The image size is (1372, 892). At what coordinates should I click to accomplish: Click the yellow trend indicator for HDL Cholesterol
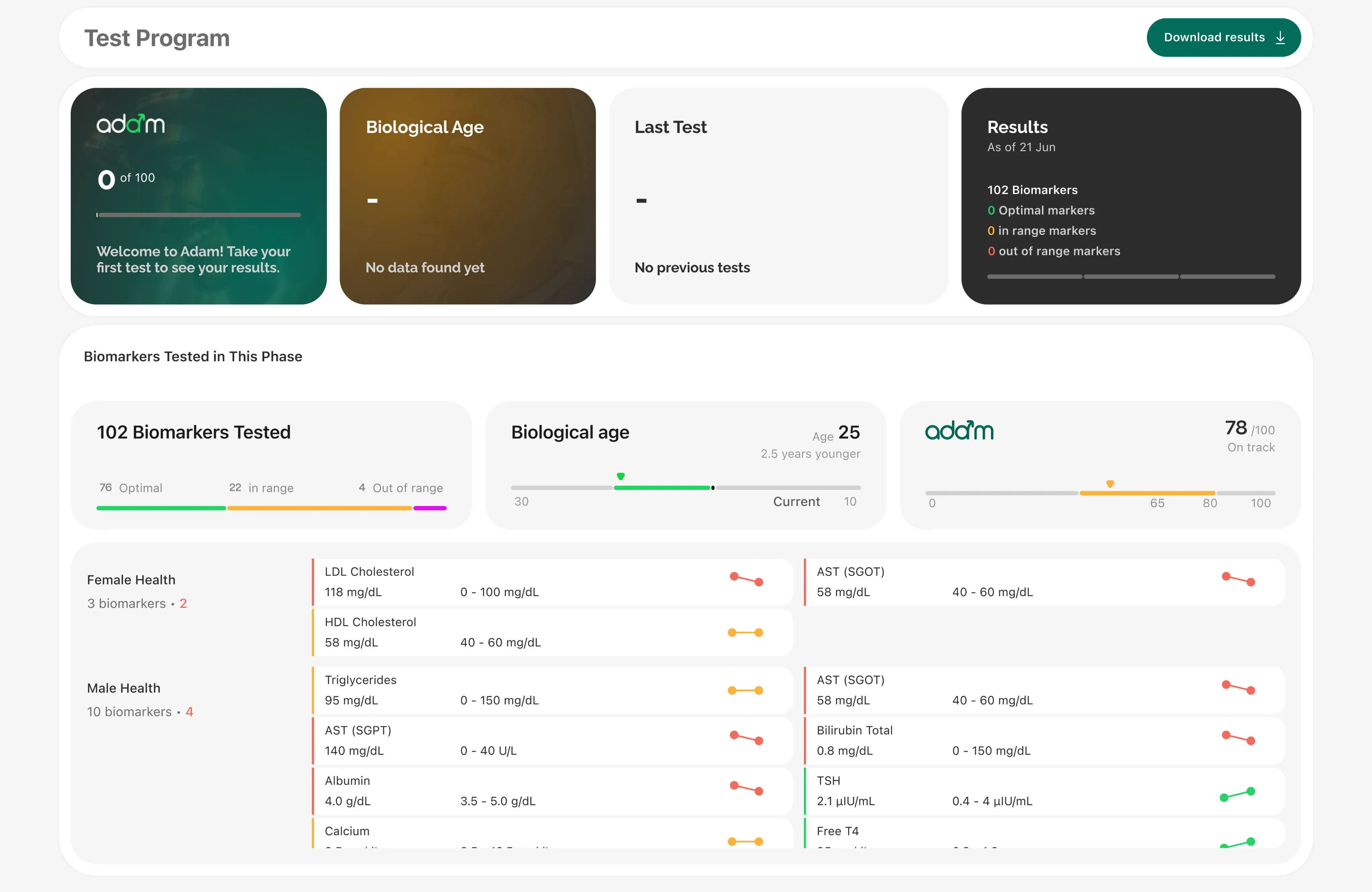coord(747,632)
